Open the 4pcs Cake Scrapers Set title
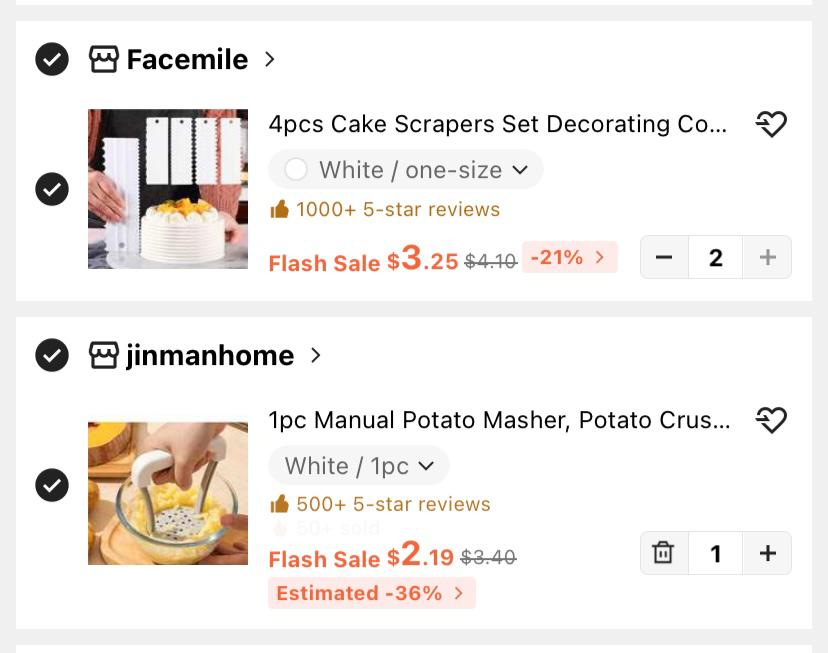 pos(497,124)
